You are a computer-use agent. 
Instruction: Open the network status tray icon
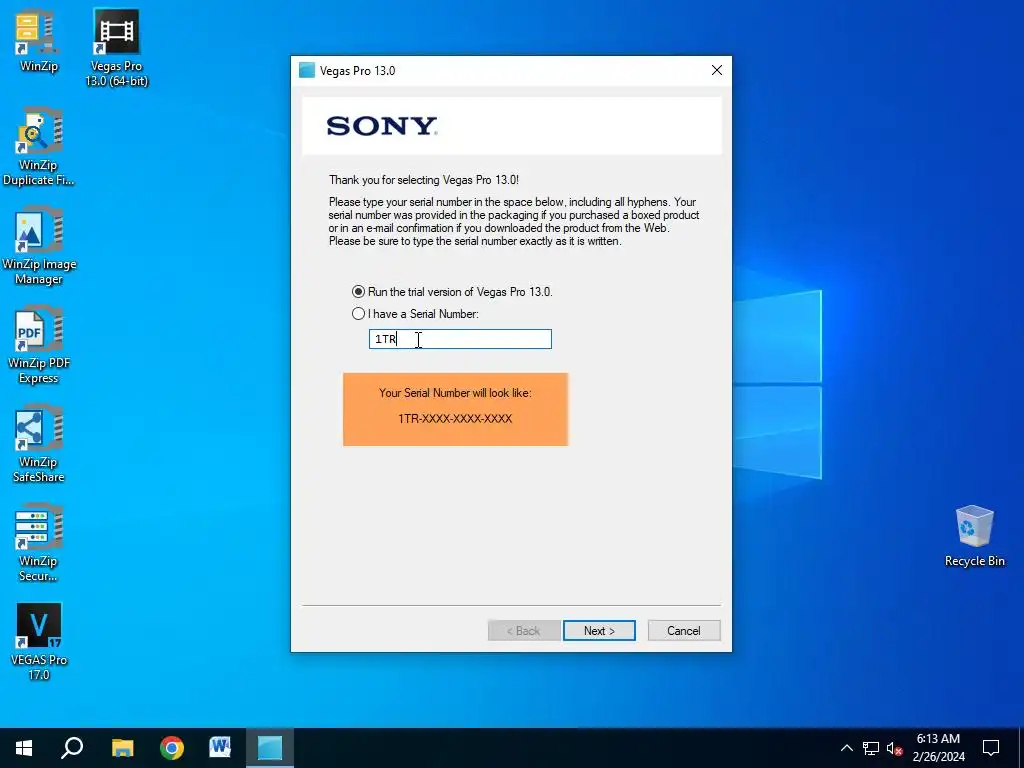[871, 748]
